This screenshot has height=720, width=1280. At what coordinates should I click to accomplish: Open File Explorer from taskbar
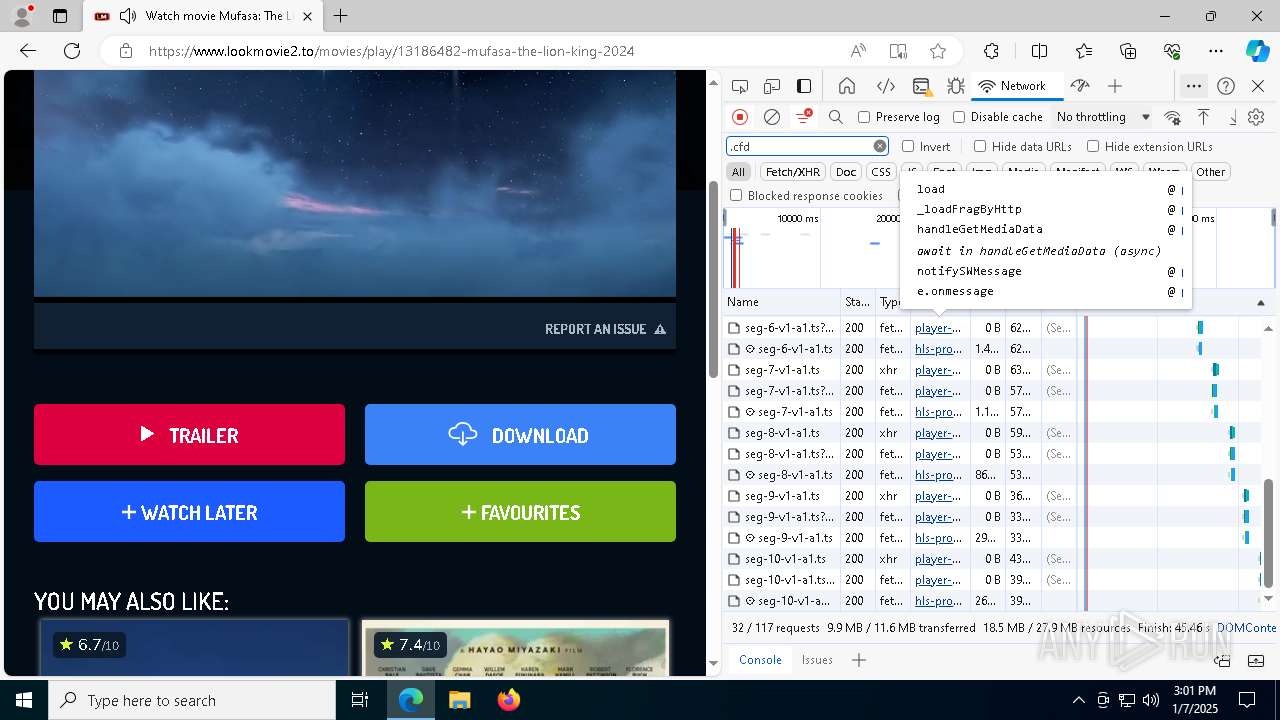click(459, 700)
